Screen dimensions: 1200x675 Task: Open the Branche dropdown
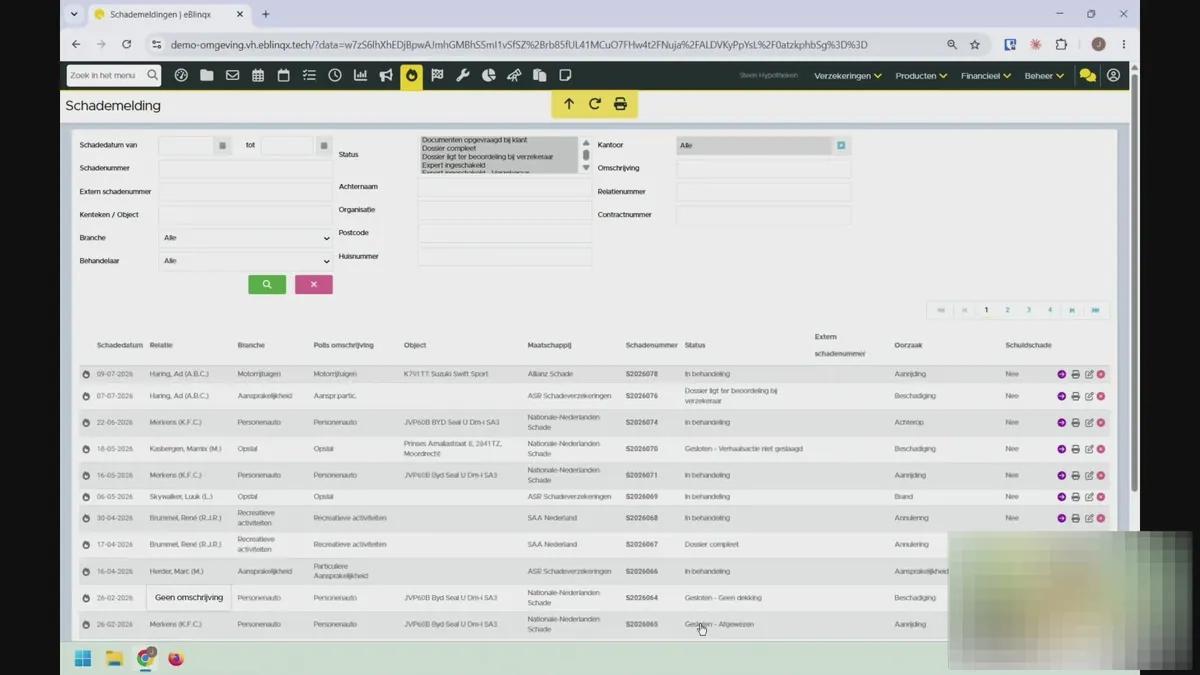coord(246,238)
